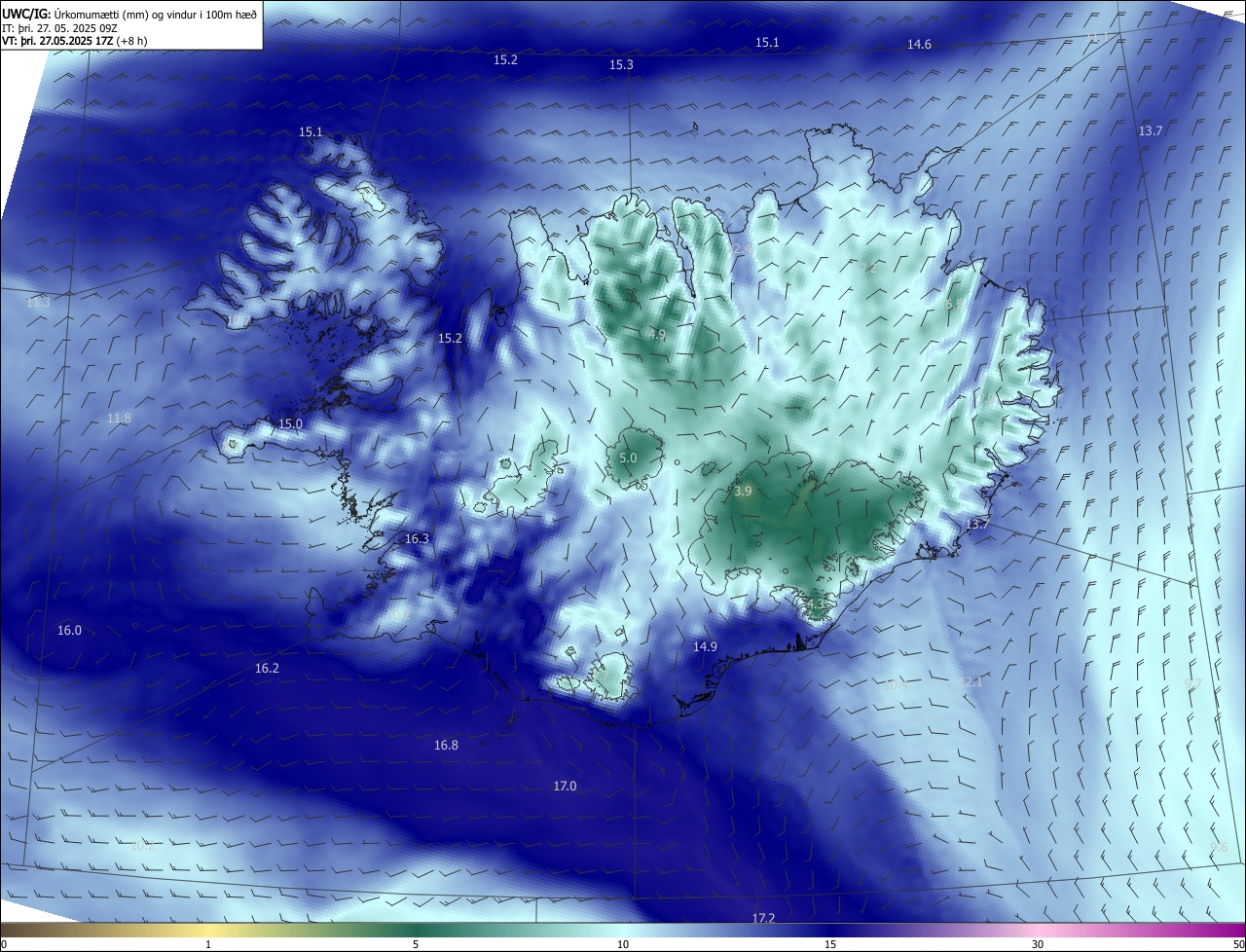1246x952 pixels.
Task: Click the 12.1 value southeast of Iceland
Action: coord(971,682)
